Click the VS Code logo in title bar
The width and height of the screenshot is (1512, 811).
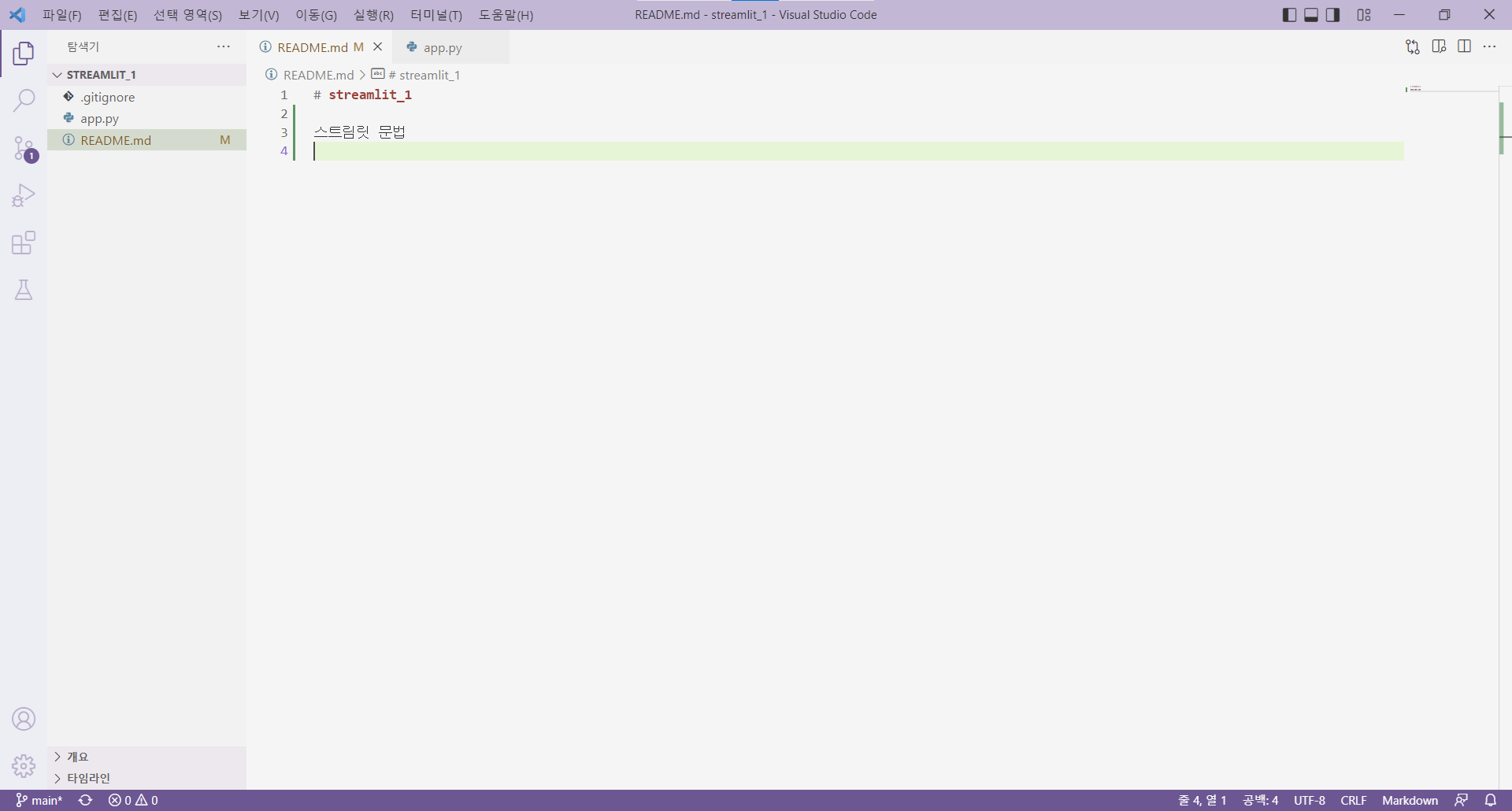[17, 15]
